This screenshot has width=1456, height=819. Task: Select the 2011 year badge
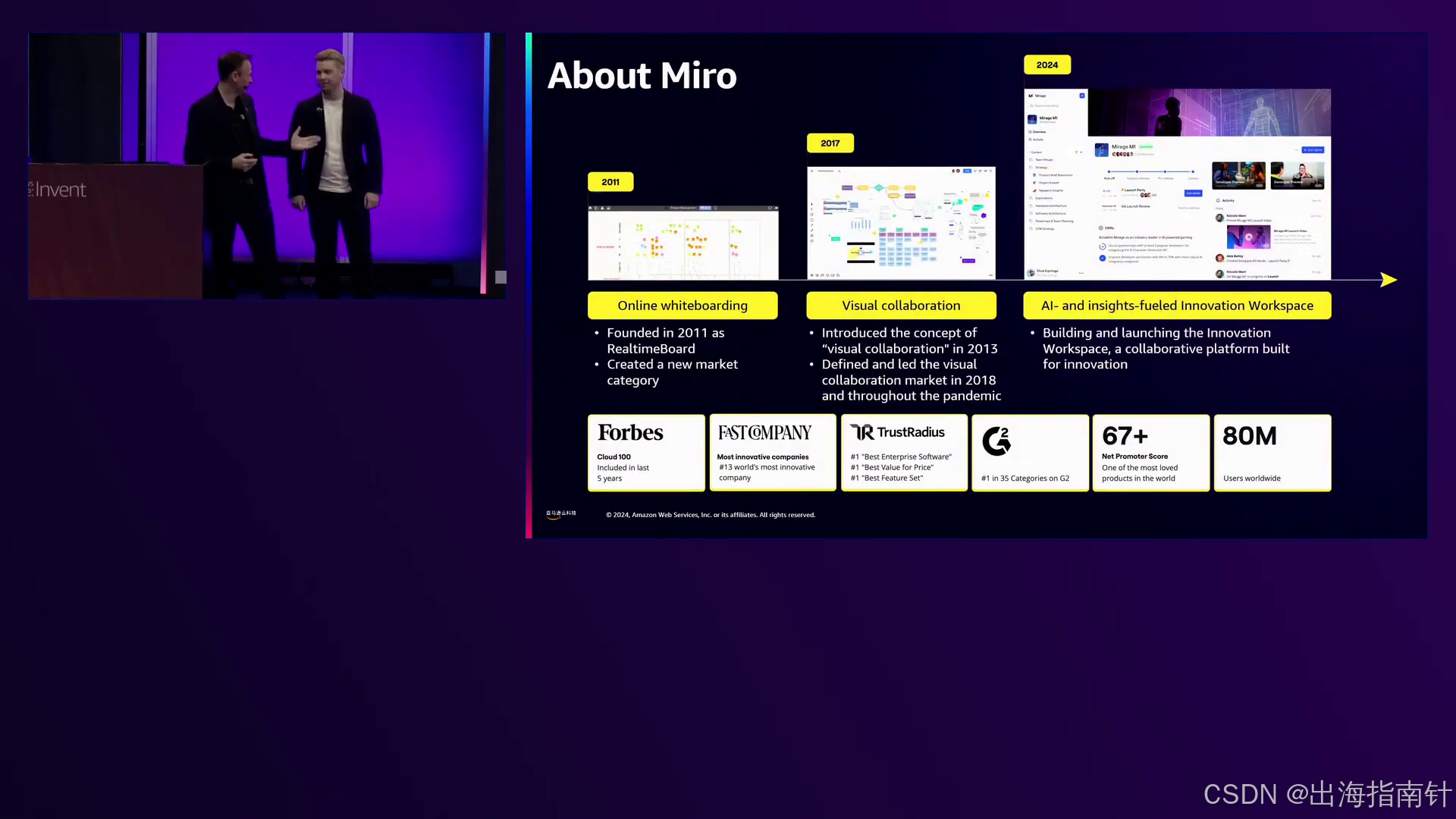(x=610, y=182)
